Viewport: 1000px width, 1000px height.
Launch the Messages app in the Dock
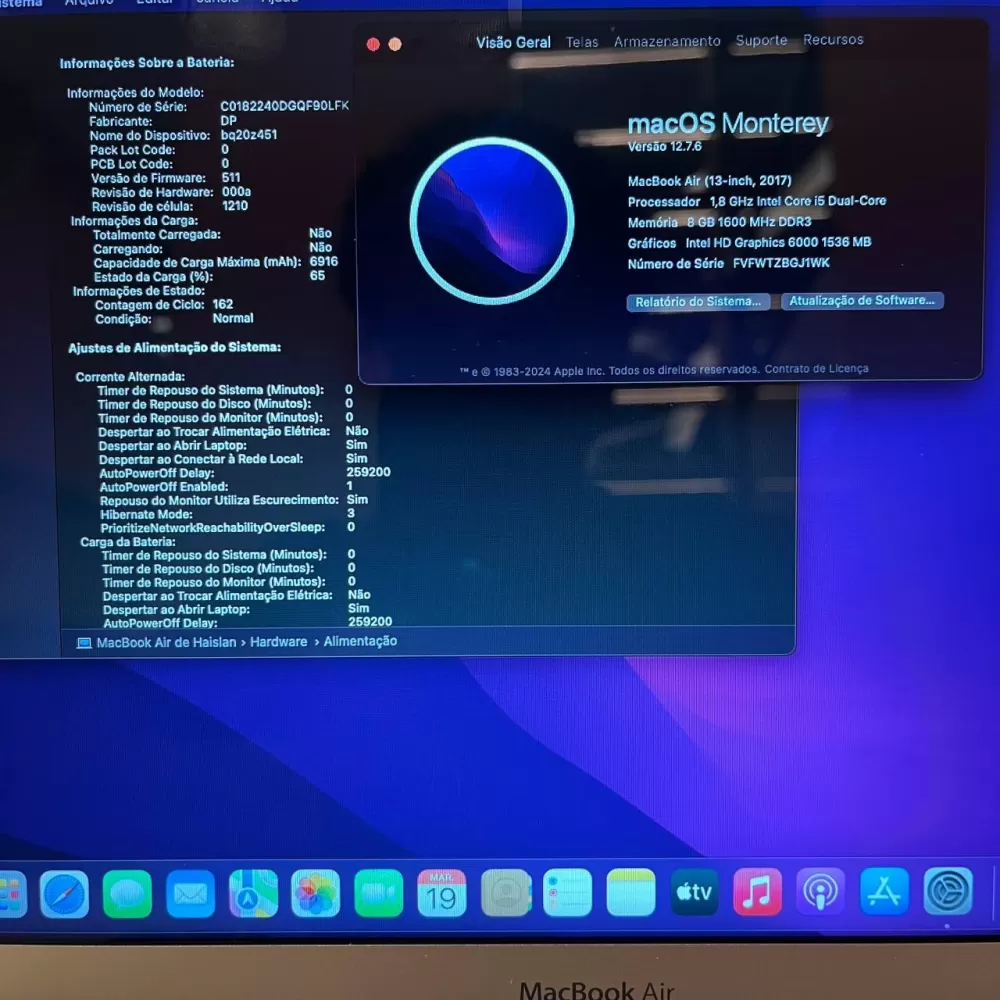point(127,893)
